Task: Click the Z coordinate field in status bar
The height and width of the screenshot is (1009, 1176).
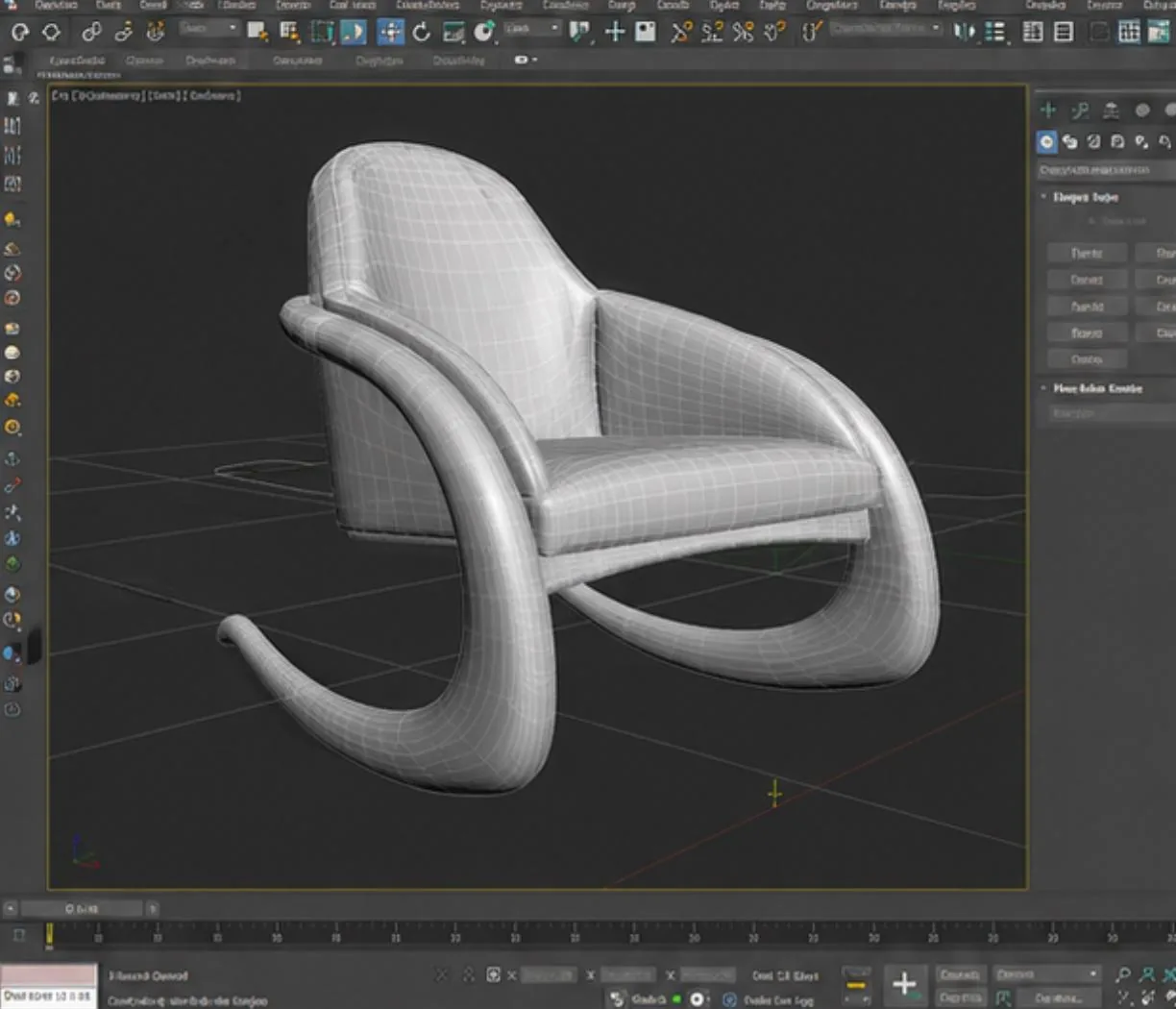Action: click(708, 974)
